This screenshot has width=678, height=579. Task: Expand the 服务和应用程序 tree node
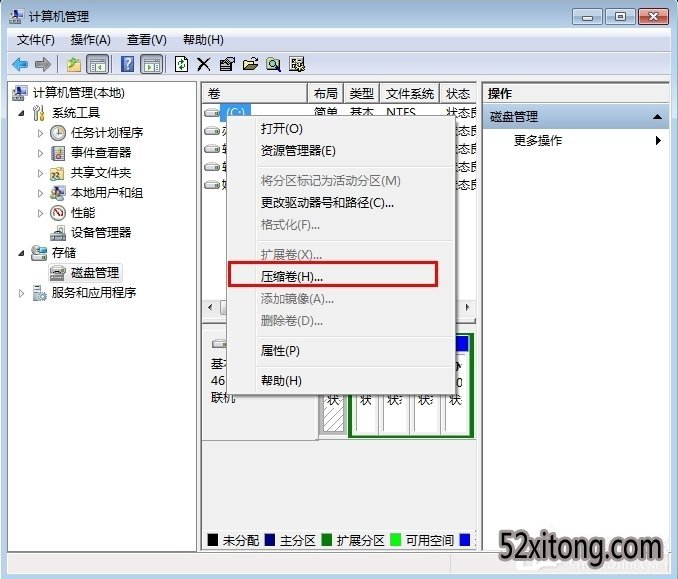(21, 294)
